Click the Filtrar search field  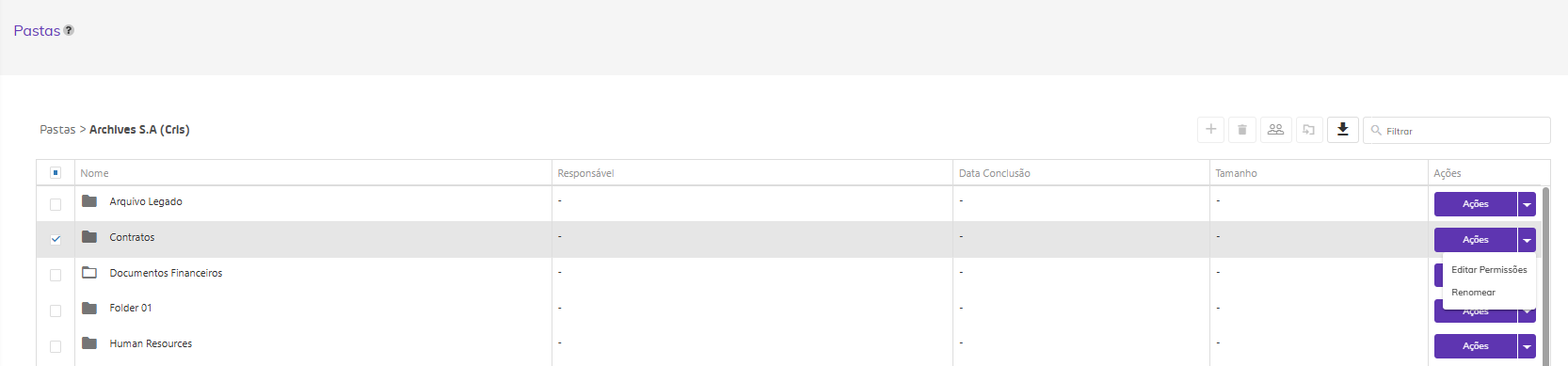1457,131
